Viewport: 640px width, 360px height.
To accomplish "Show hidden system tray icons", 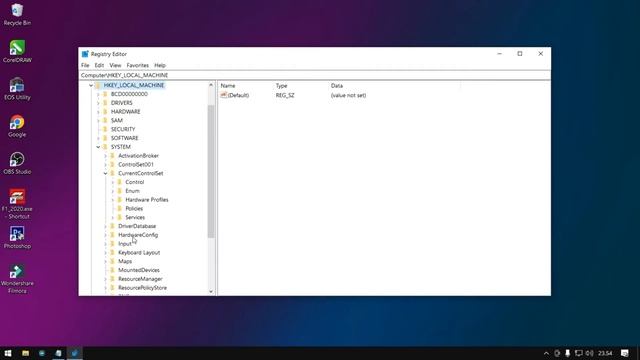I will coord(546,353).
